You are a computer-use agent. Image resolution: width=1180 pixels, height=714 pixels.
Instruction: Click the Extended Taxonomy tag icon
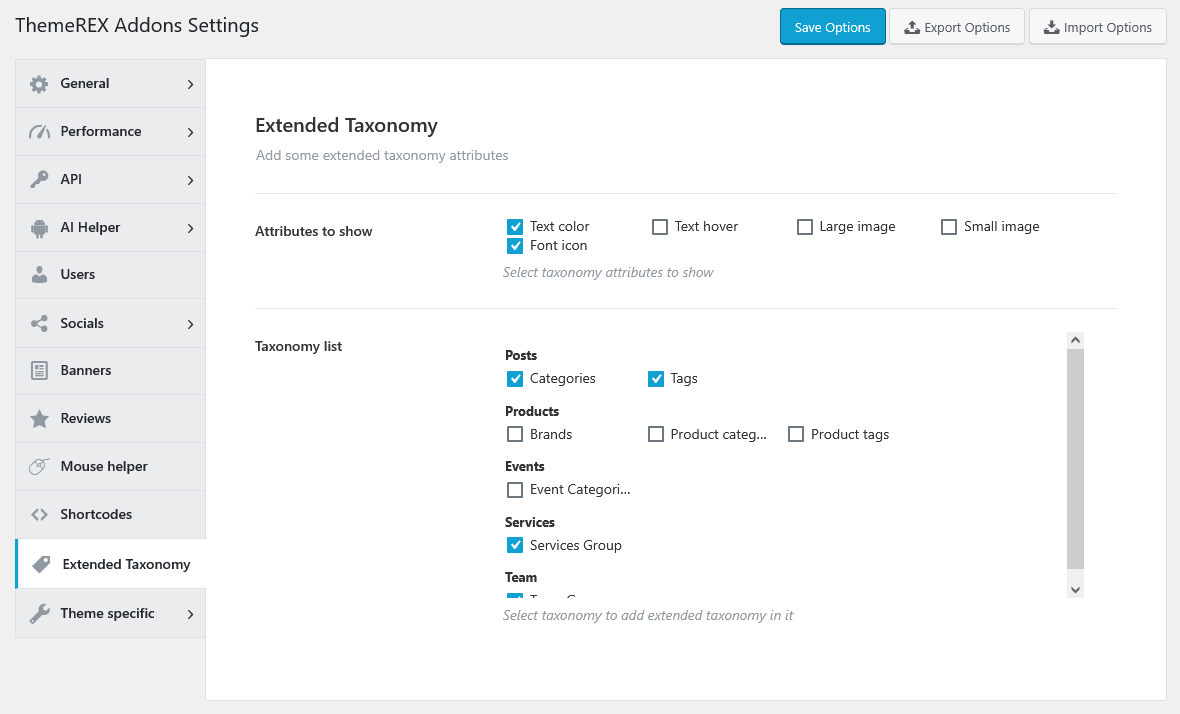pyautogui.click(x=41, y=564)
